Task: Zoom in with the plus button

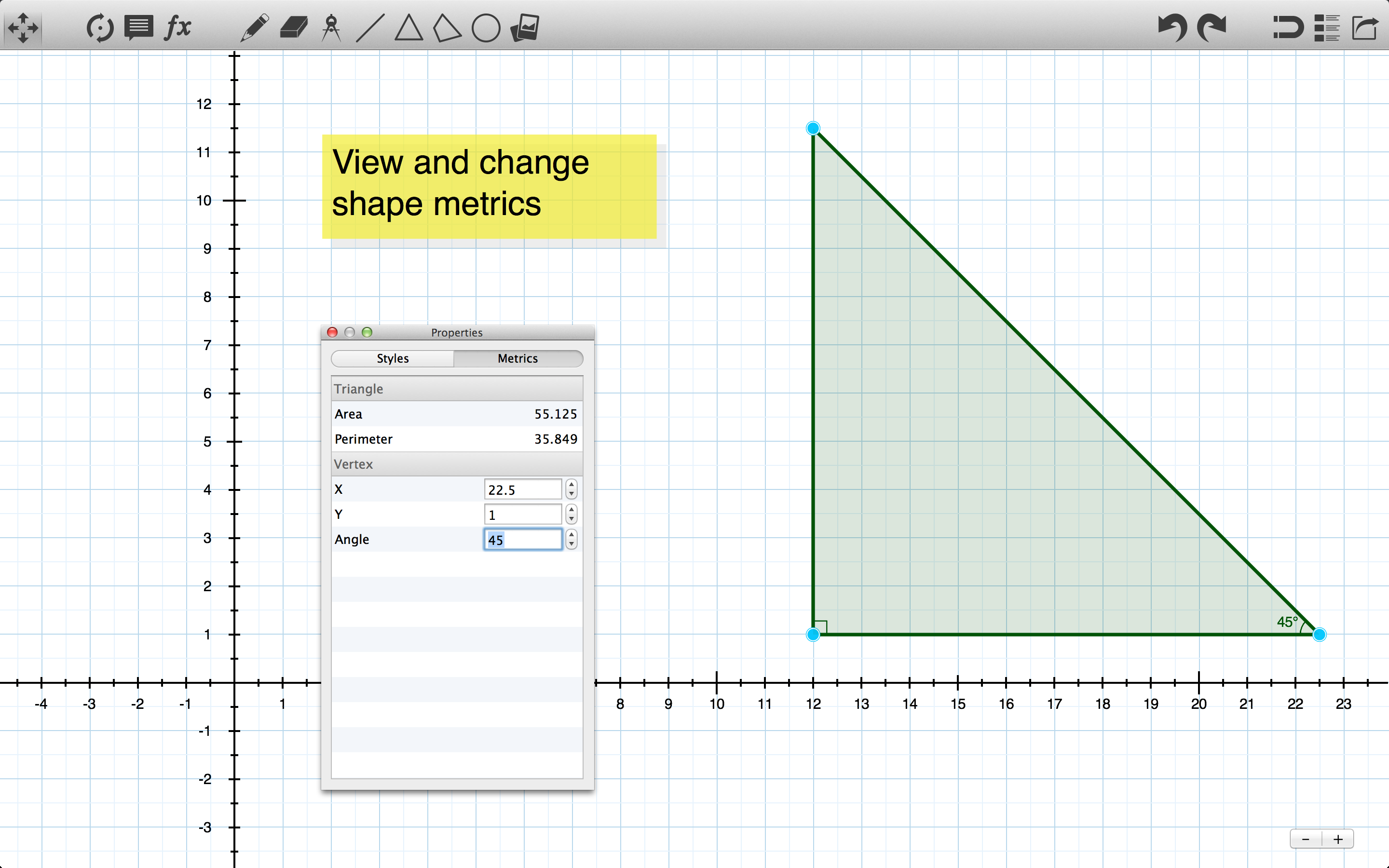Action: 1338,839
